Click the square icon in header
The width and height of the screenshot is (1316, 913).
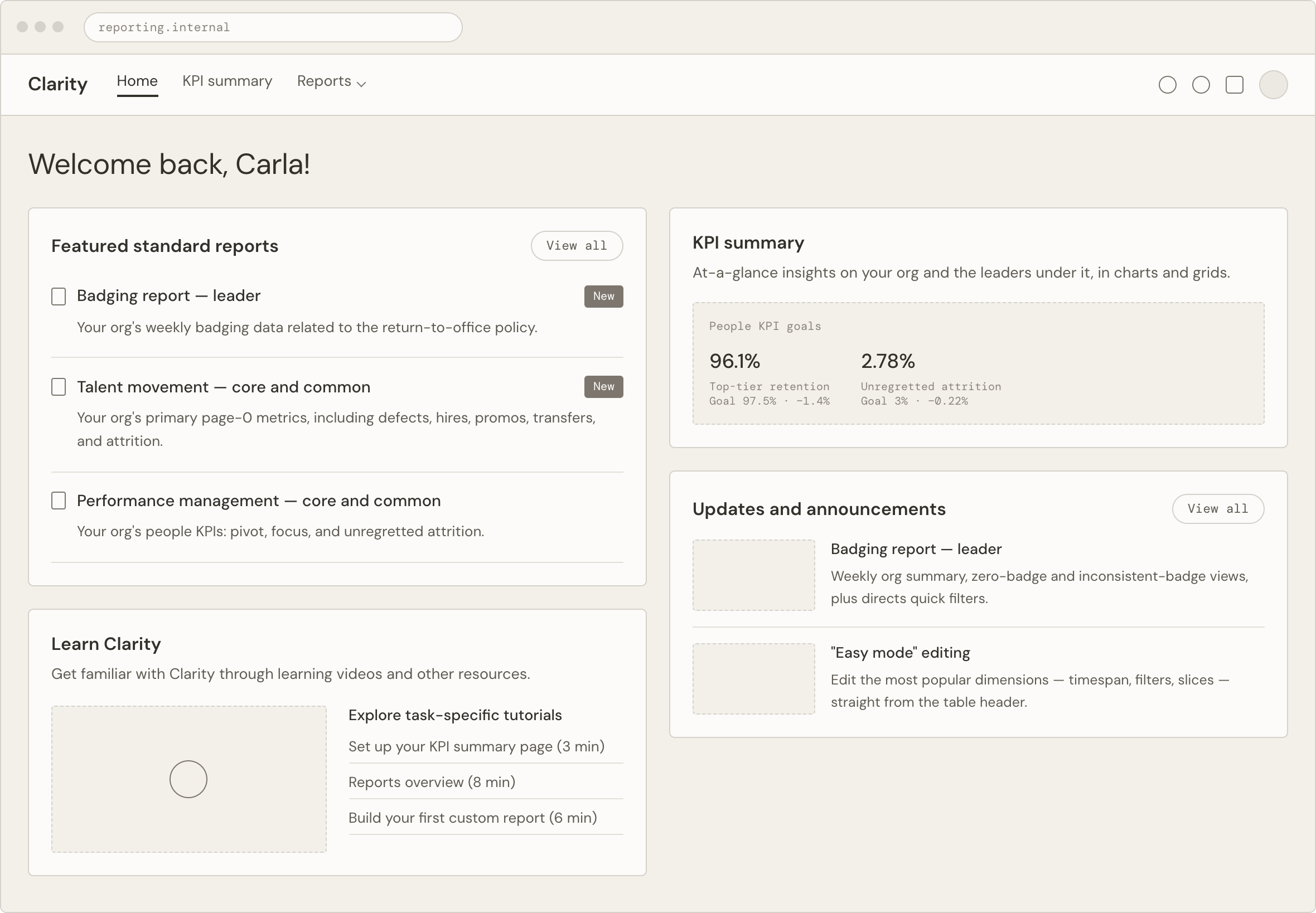(1234, 85)
